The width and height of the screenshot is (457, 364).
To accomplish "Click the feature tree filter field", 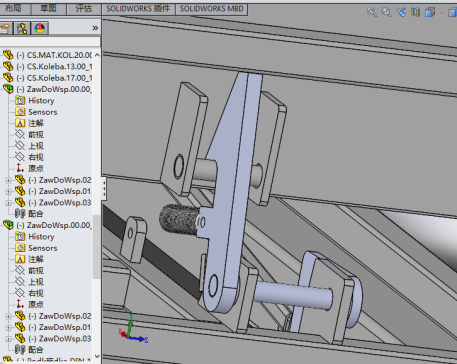I will click(x=50, y=41).
